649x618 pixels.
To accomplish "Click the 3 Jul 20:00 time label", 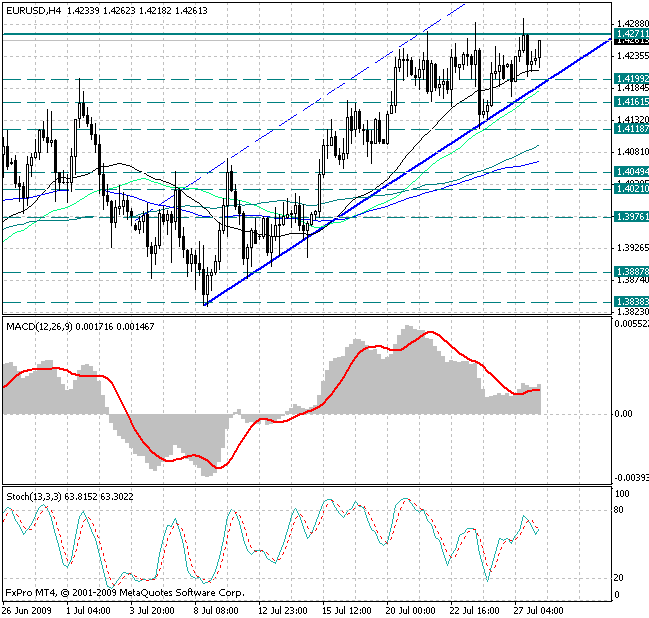I will [151, 611].
